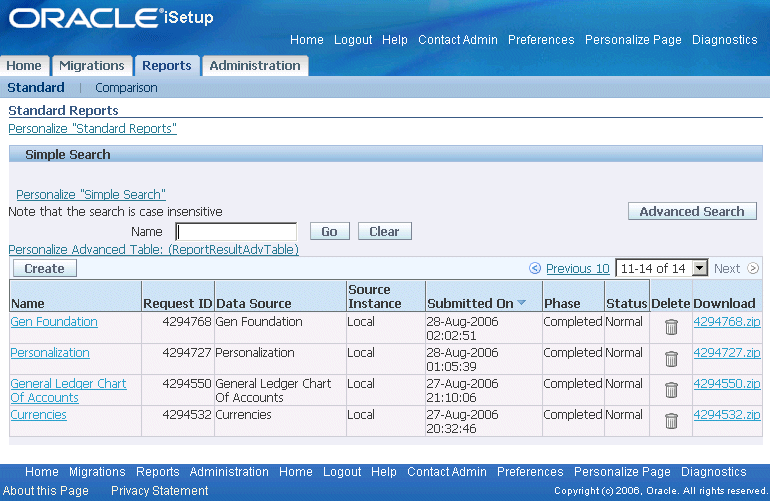Open the 11-14 of 14 record range dropdown
Screen dimensions: 770x501
tap(661, 268)
